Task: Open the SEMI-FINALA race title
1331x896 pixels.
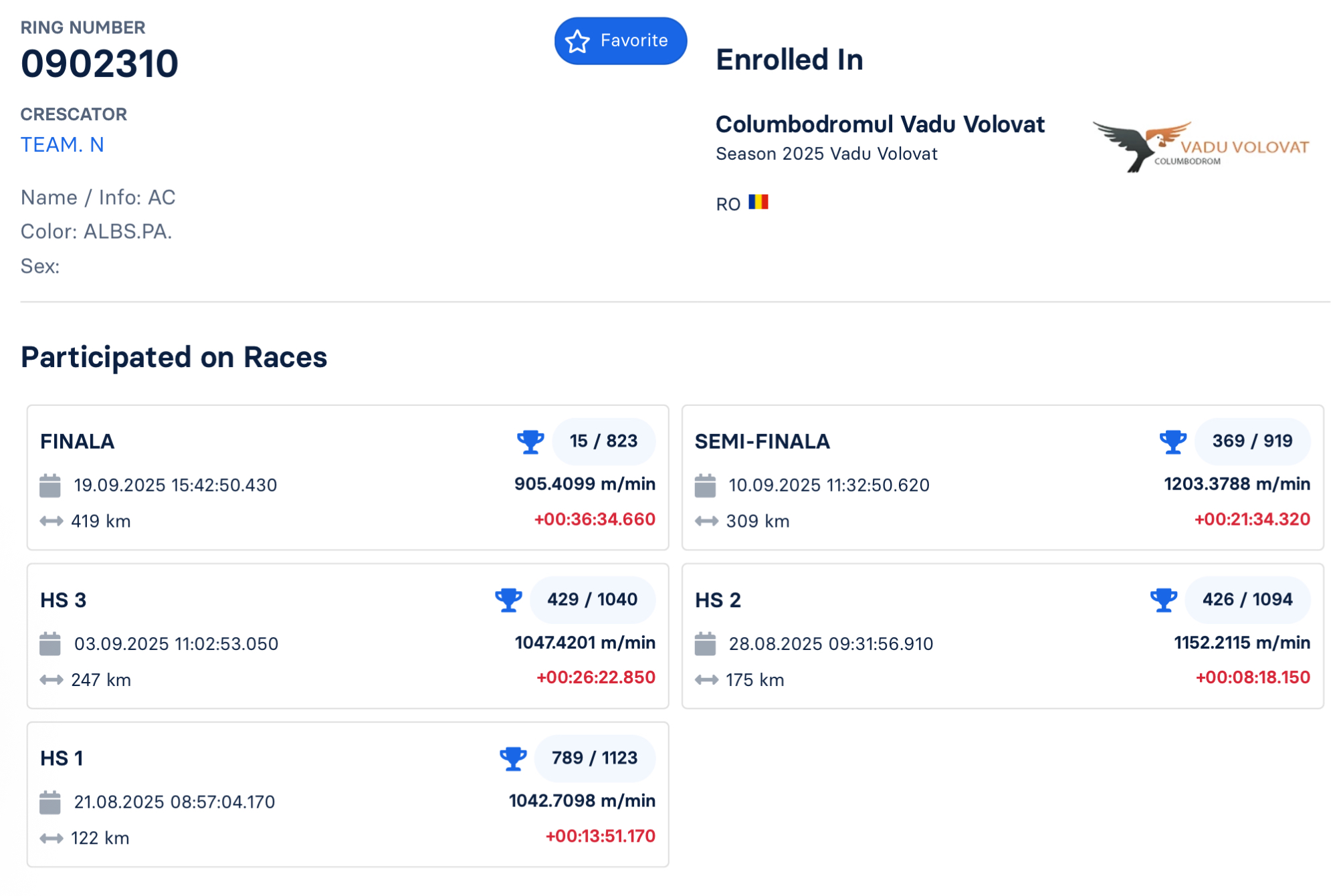Action: point(762,442)
